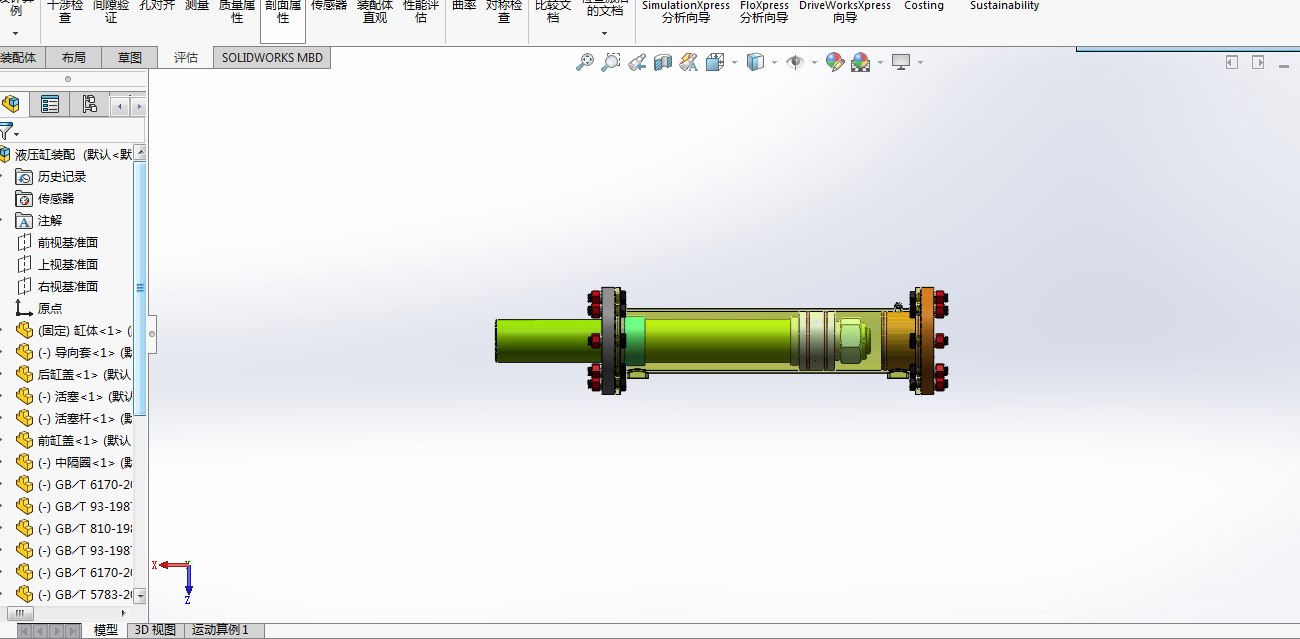Select the 前缸盖<1> component

click(74, 440)
